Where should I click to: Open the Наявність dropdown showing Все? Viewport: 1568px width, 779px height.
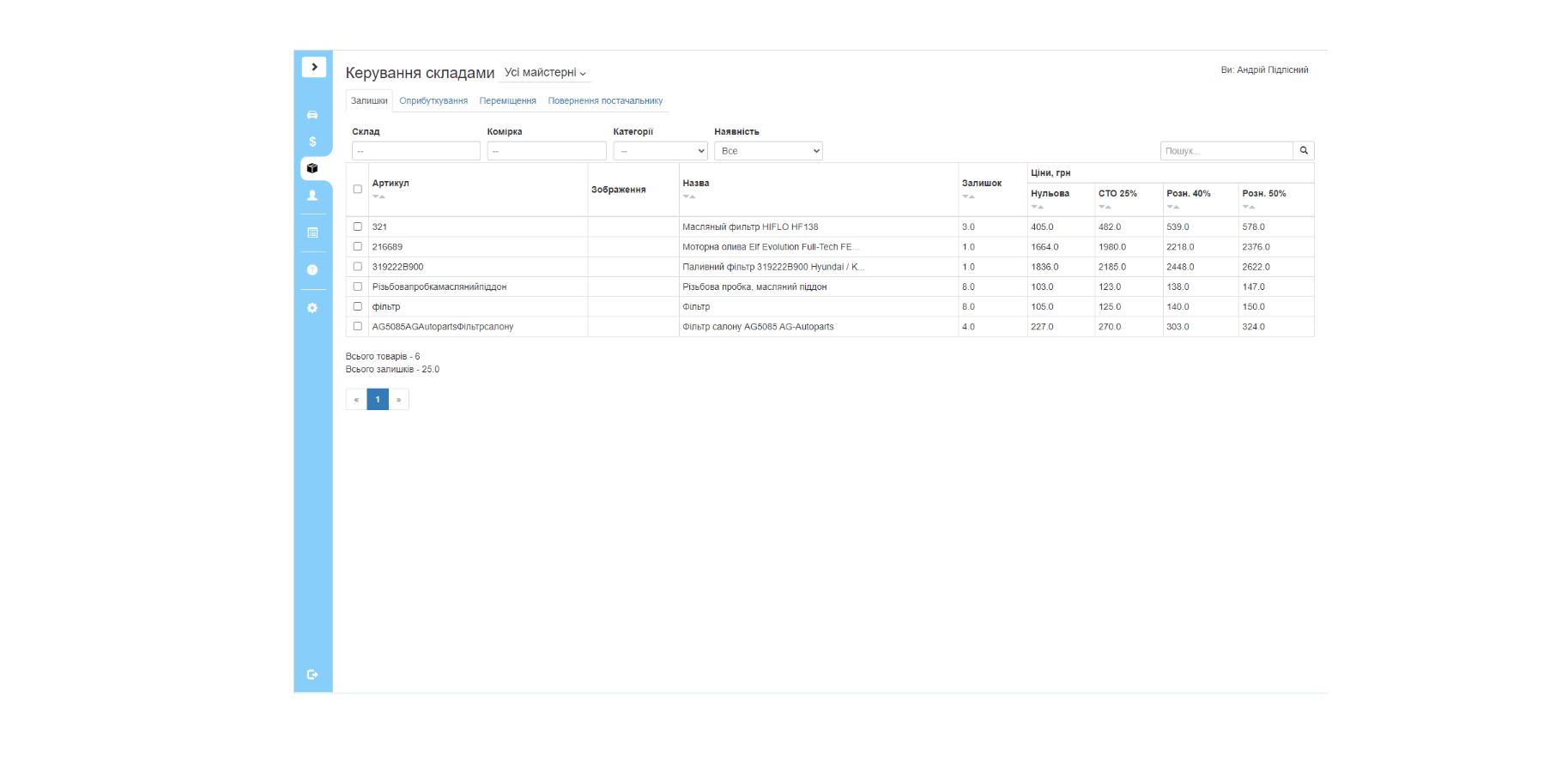coord(768,151)
